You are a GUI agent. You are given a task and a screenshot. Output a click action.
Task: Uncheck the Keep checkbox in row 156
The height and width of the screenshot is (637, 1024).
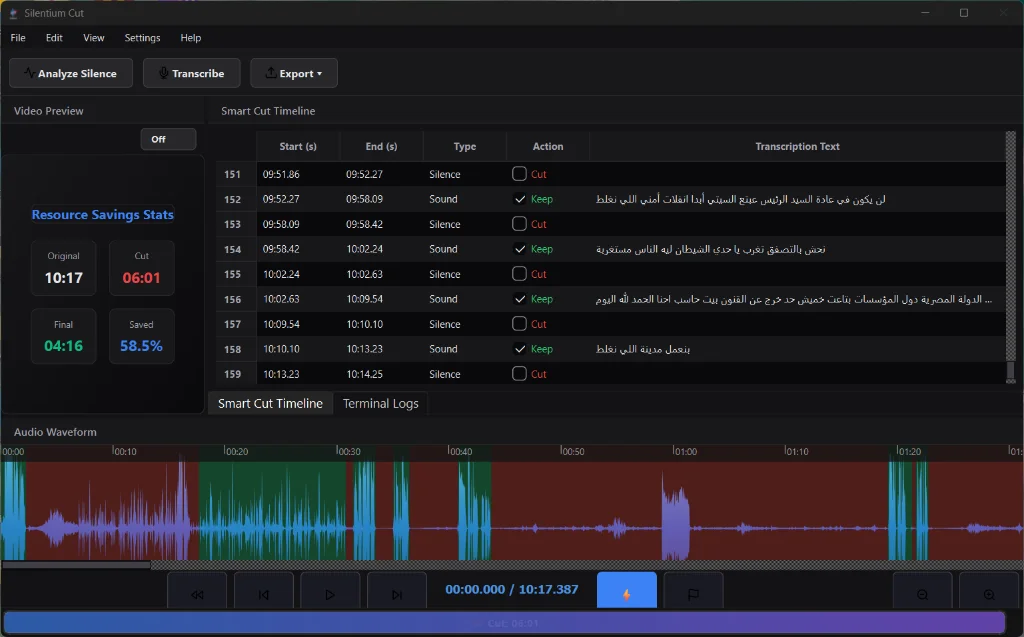(x=519, y=299)
